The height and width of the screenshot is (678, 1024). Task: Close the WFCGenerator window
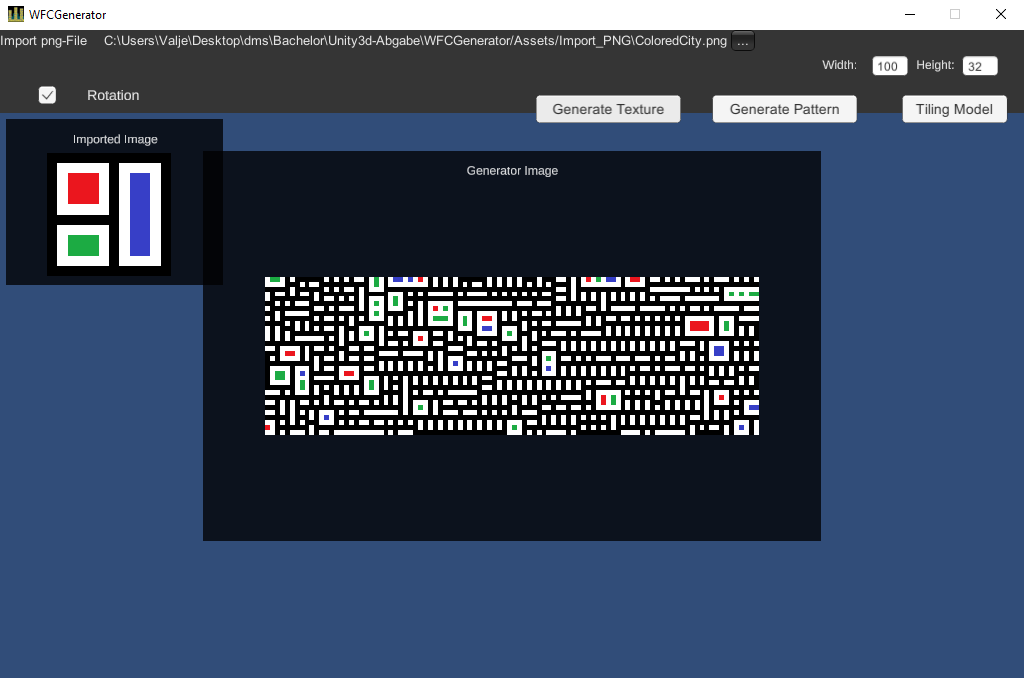pos(1000,15)
